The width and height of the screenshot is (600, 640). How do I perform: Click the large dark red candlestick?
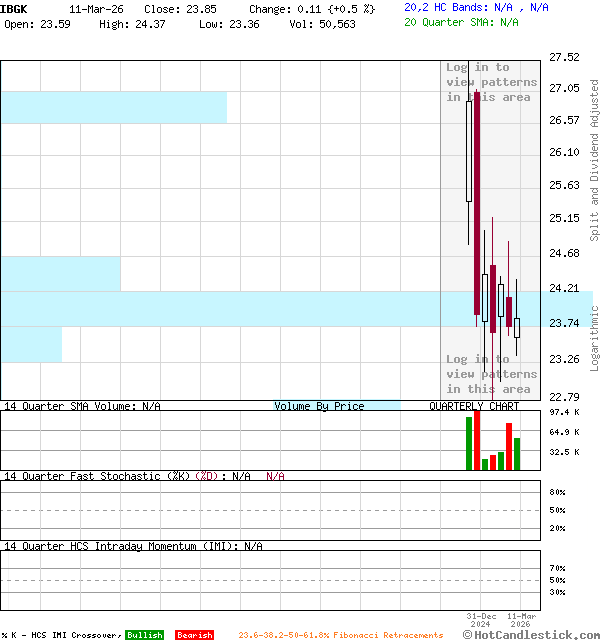point(477,200)
